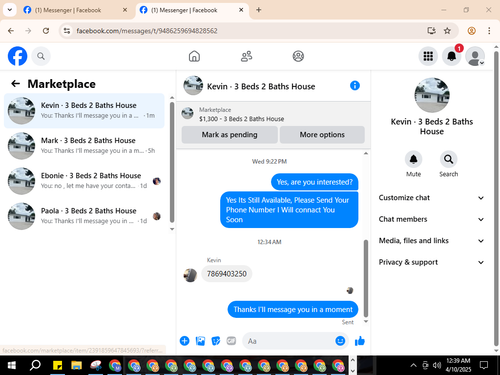The height and width of the screenshot is (375, 500).
Task: Click 'Thanks I'll message you in a moment' bubble
Action: click(x=293, y=309)
